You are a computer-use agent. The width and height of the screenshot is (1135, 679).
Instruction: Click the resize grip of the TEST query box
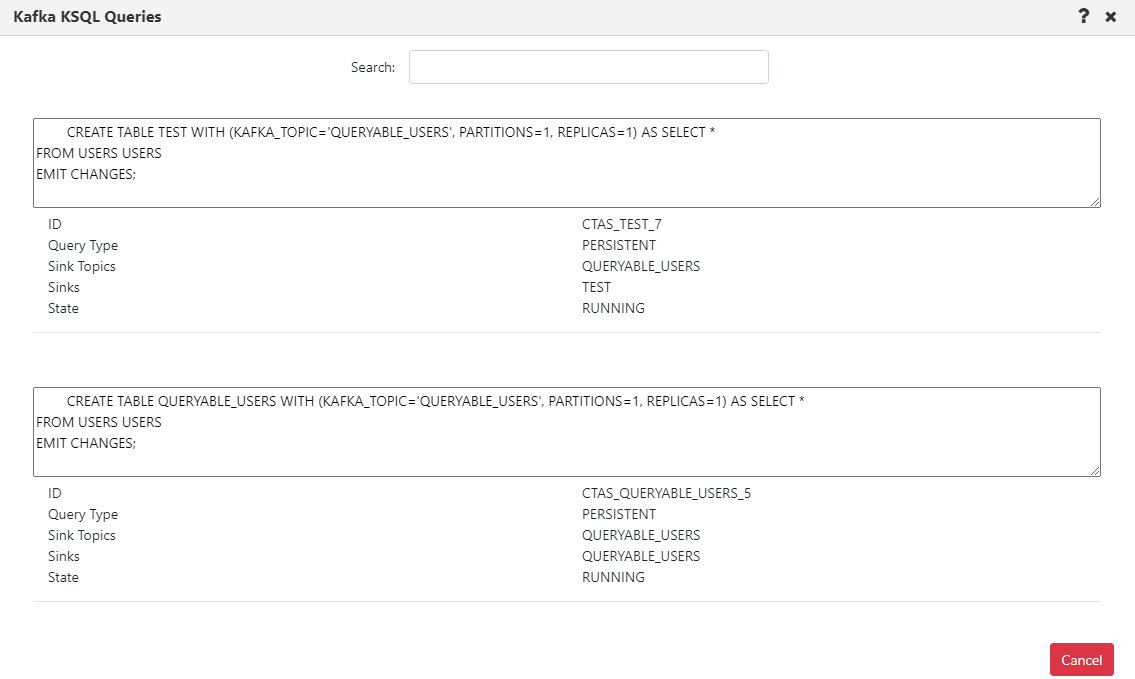(x=1095, y=201)
